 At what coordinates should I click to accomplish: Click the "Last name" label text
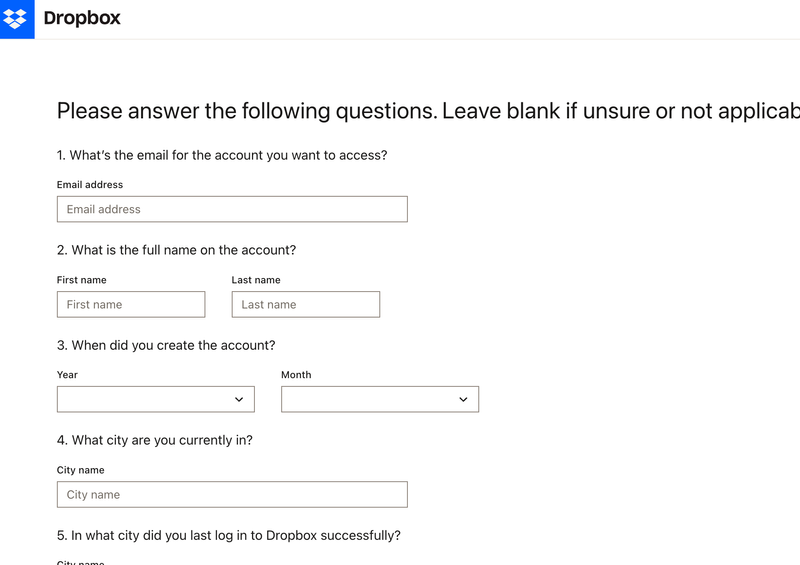point(256,280)
